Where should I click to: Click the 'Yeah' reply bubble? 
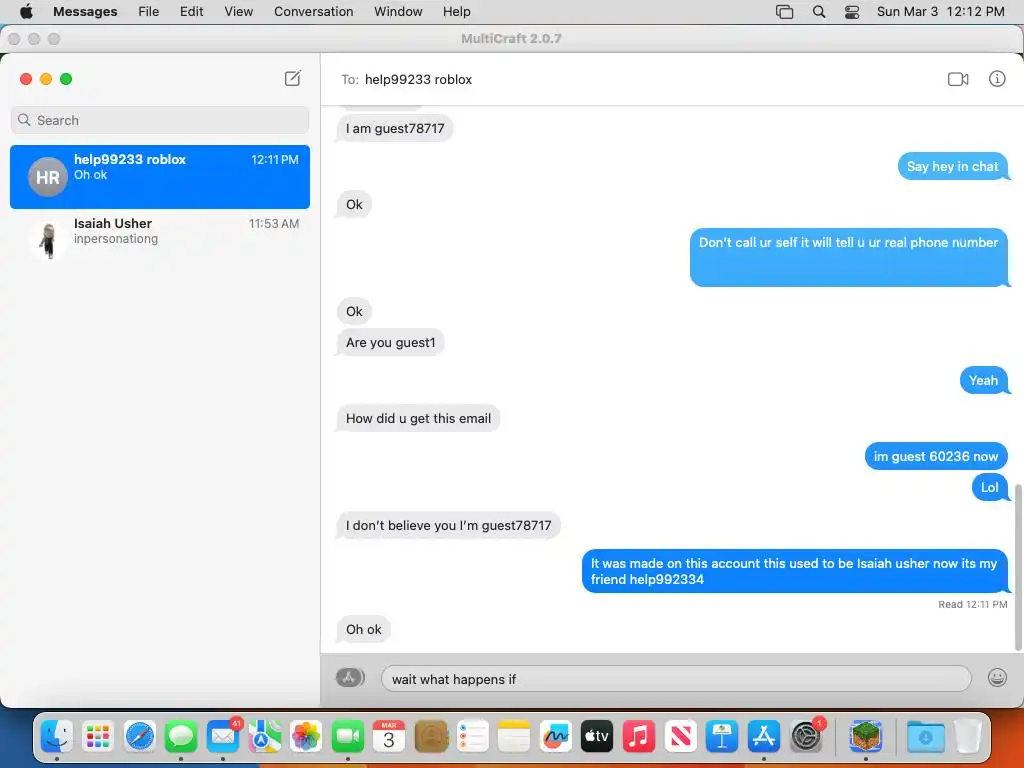(x=984, y=380)
